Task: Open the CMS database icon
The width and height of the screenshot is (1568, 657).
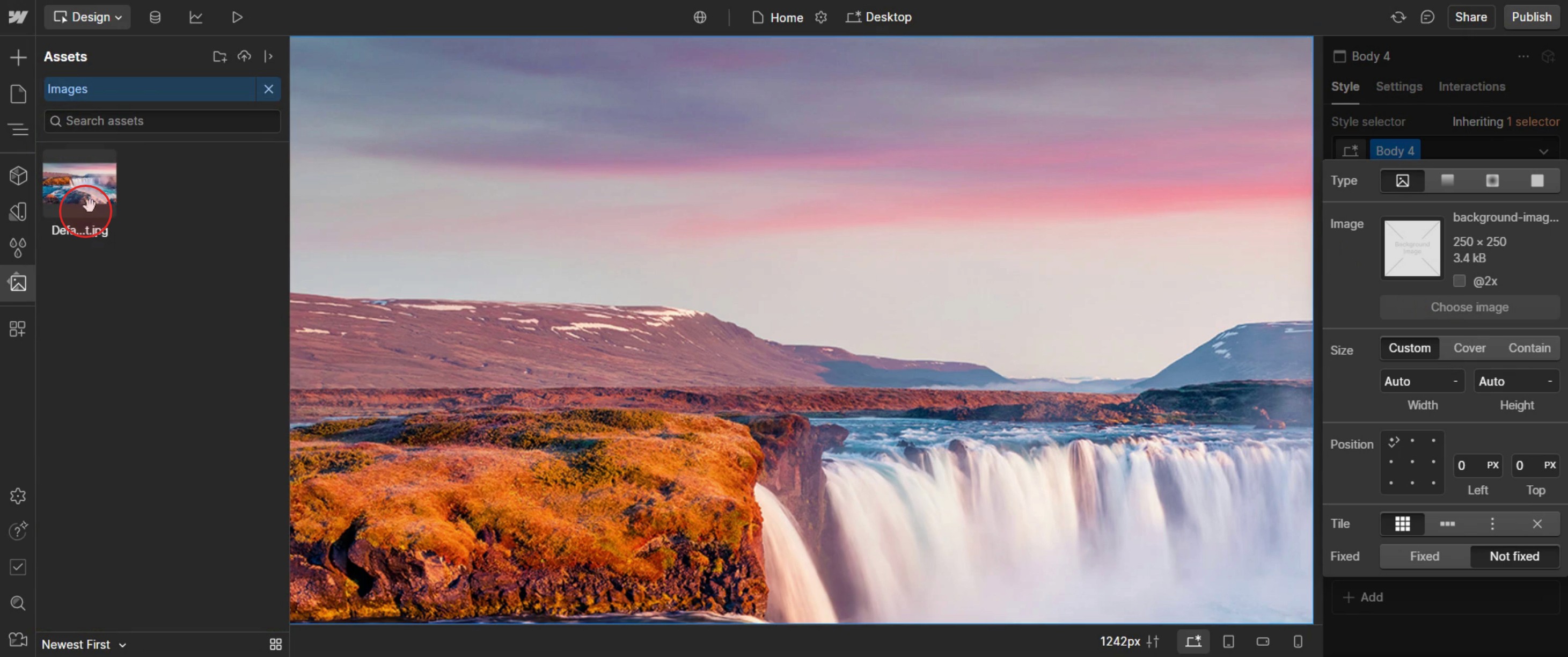Action: pyautogui.click(x=155, y=17)
